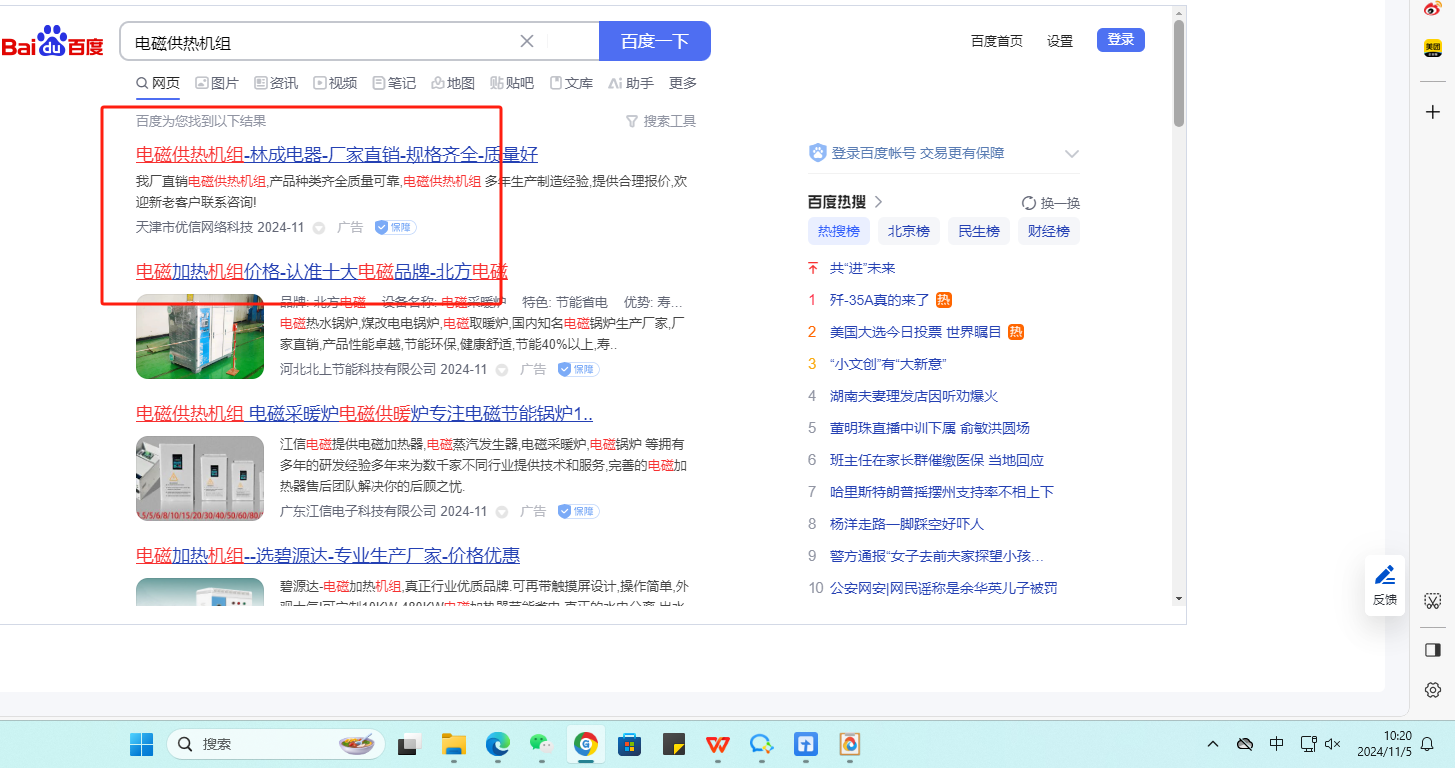Switch Chinese input mode 中 indicator

click(1277, 744)
